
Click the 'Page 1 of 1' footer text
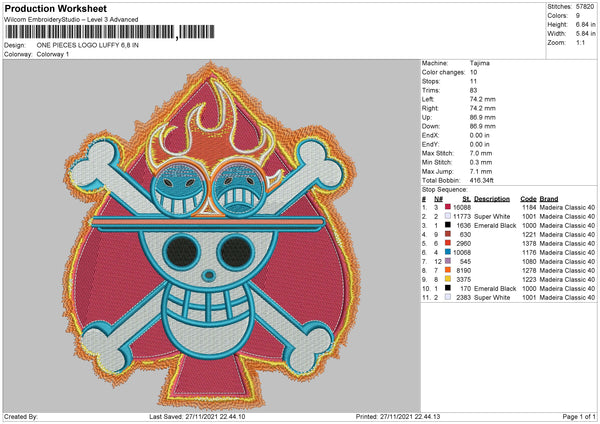[x=579, y=417]
